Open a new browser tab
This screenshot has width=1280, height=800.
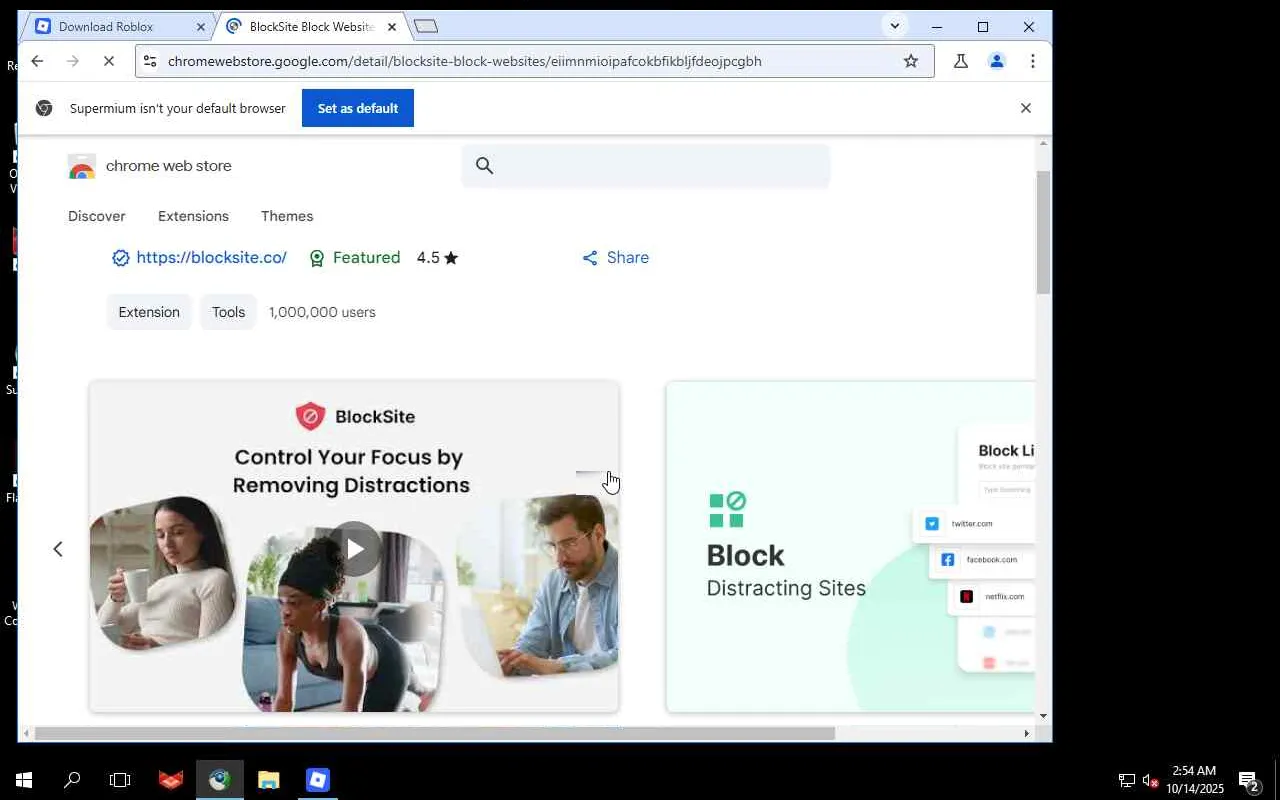[x=425, y=26]
